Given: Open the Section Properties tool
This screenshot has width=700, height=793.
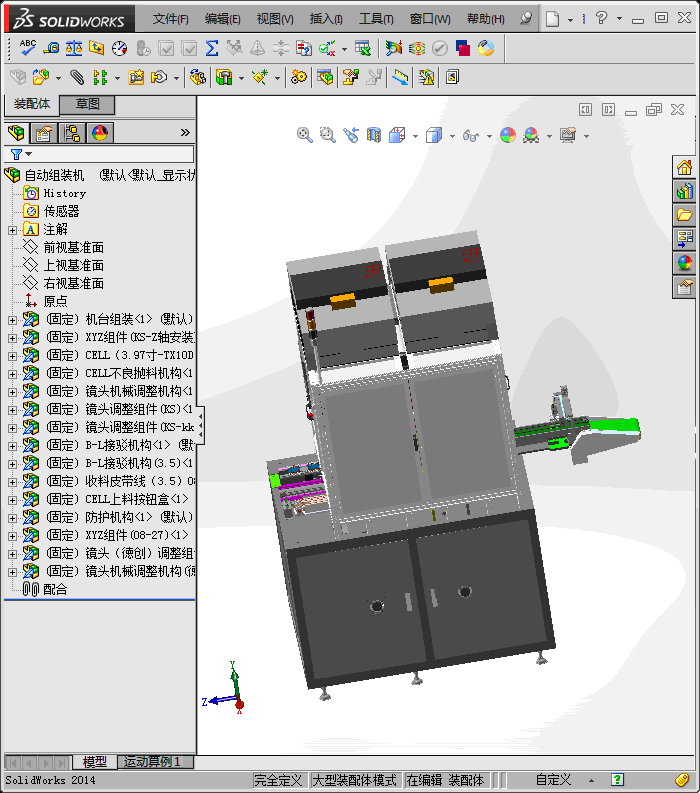Looking at the screenshot, I should pyautogui.click(x=97, y=48).
